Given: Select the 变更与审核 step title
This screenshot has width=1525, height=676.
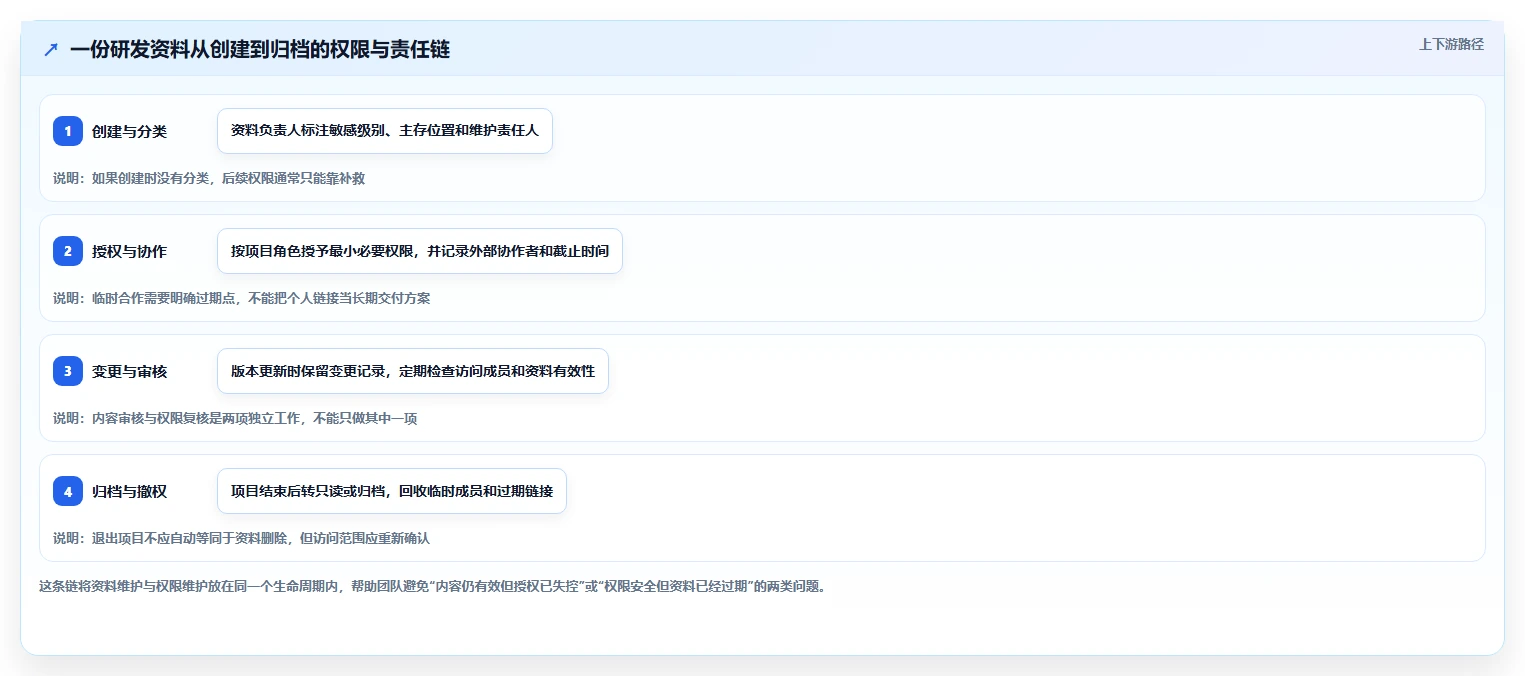Looking at the screenshot, I should (130, 371).
